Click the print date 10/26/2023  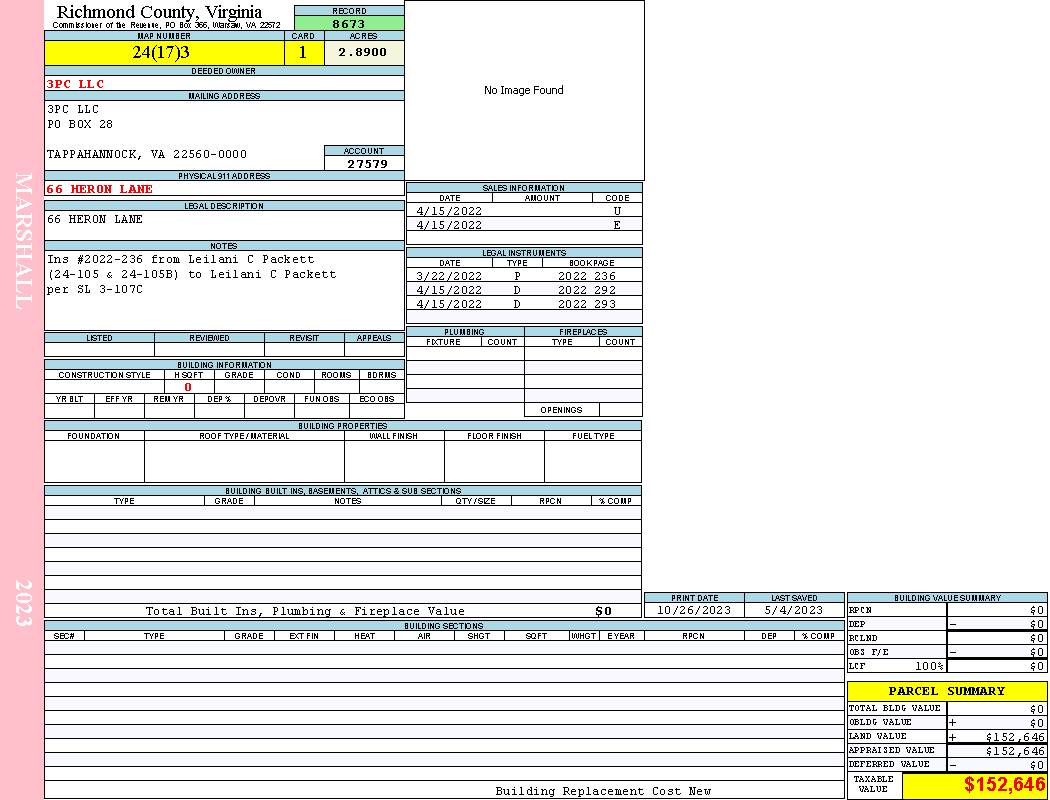[694, 610]
